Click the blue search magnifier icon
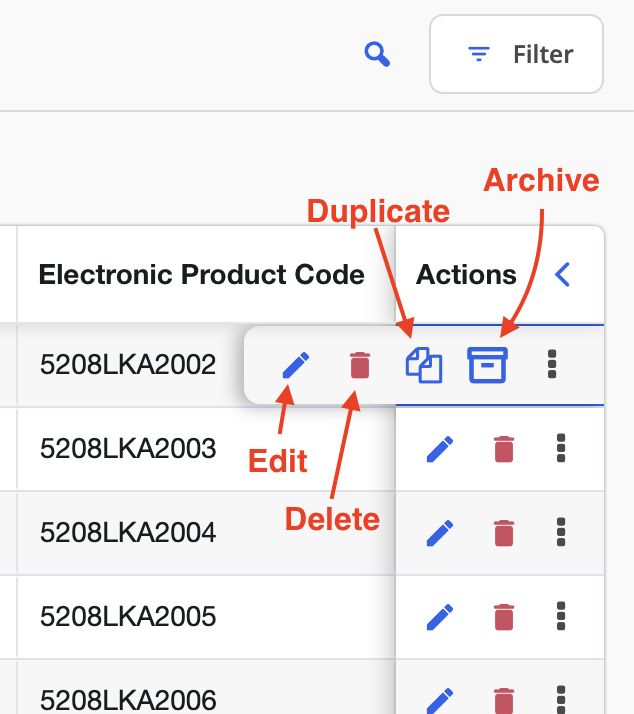Image resolution: width=634 pixels, height=714 pixels. [377, 54]
